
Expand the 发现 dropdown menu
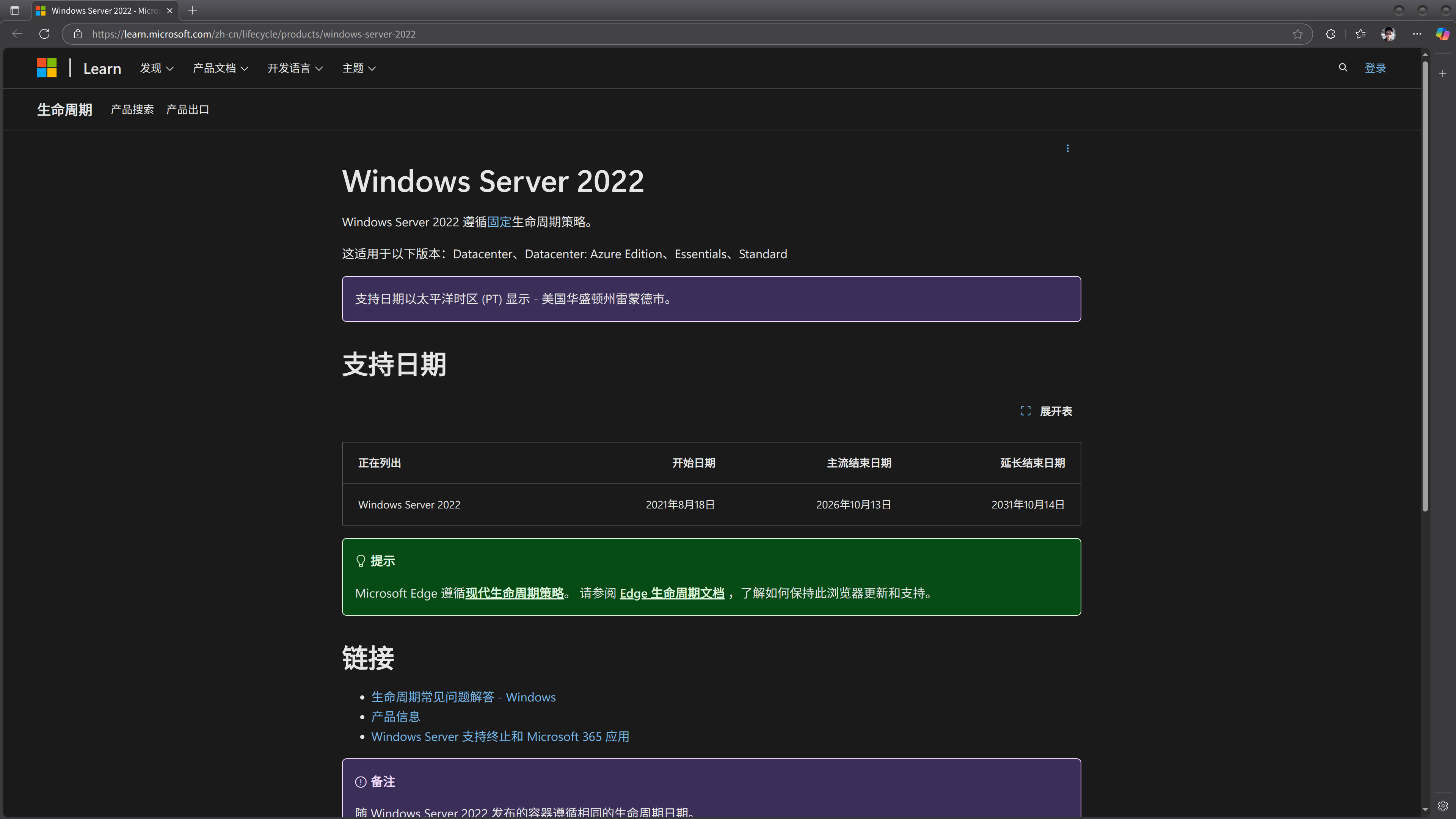[157, 68]
